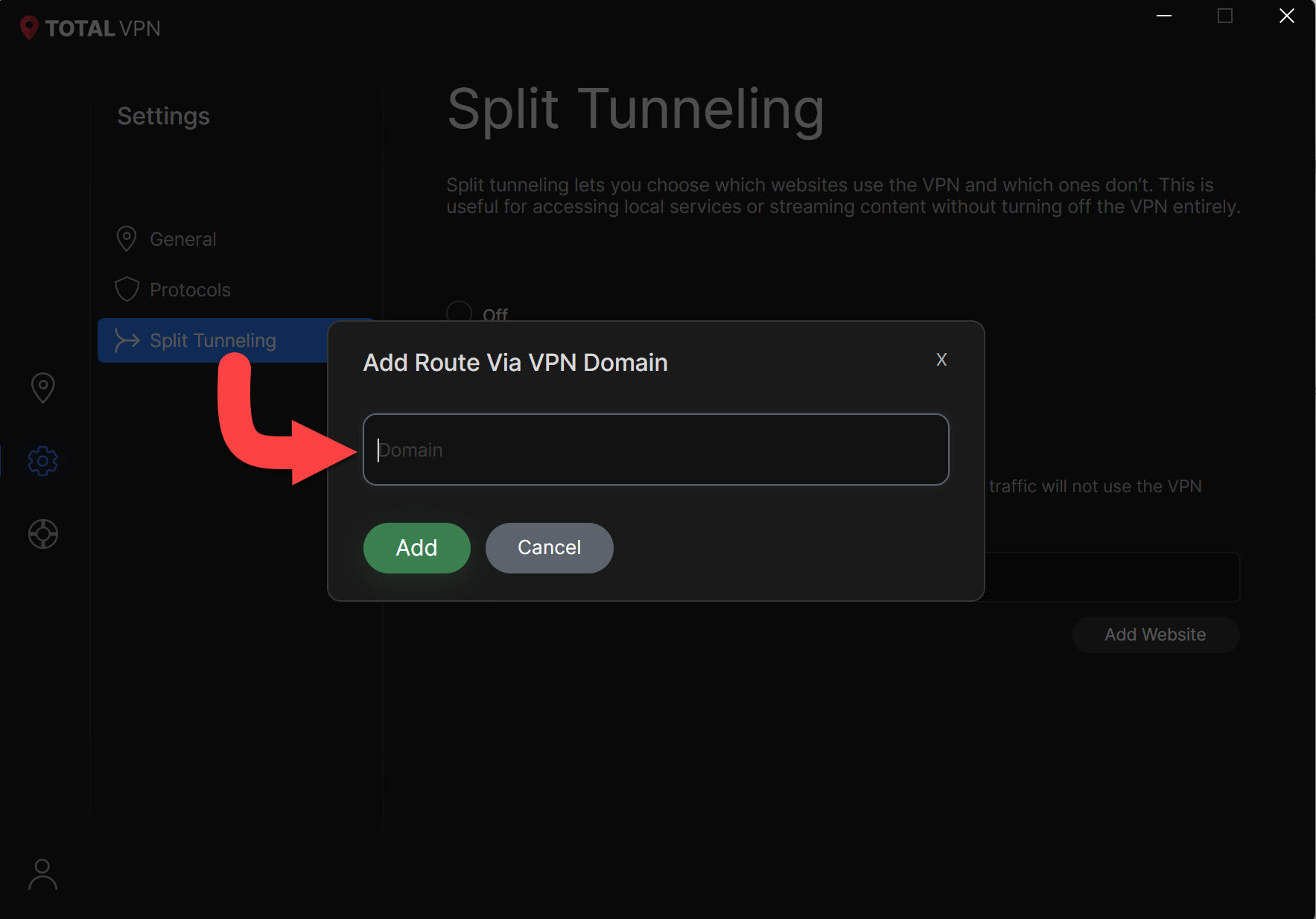Select the Split Tunneling menu item
The height and width of the screenshot is (919, 1316).
click(213, 340)
